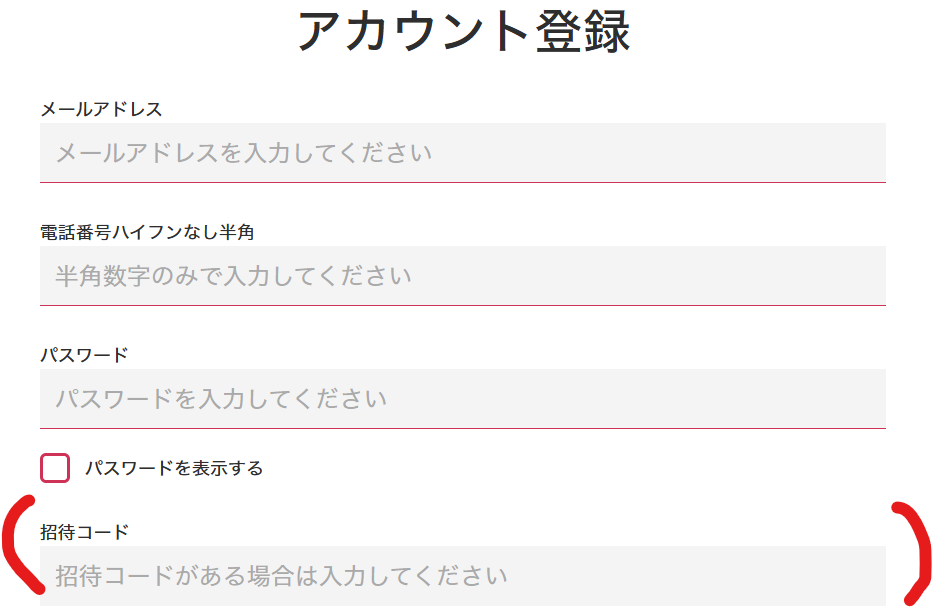
Task: Enable the パスワードを表示する checkbox
Action: [55, 468]
